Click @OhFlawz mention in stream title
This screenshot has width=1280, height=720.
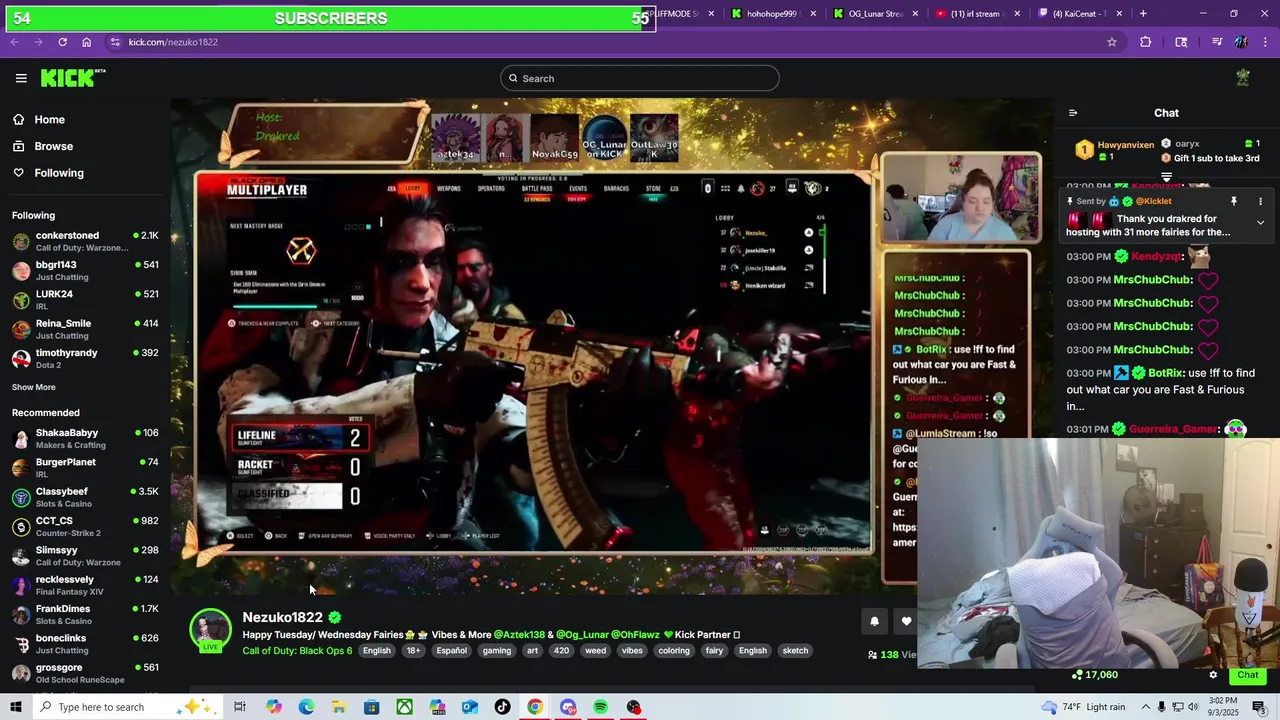(635, 635)
